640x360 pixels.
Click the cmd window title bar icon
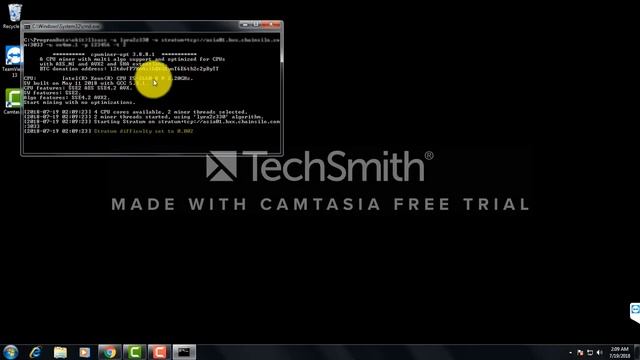pos(27,27)
